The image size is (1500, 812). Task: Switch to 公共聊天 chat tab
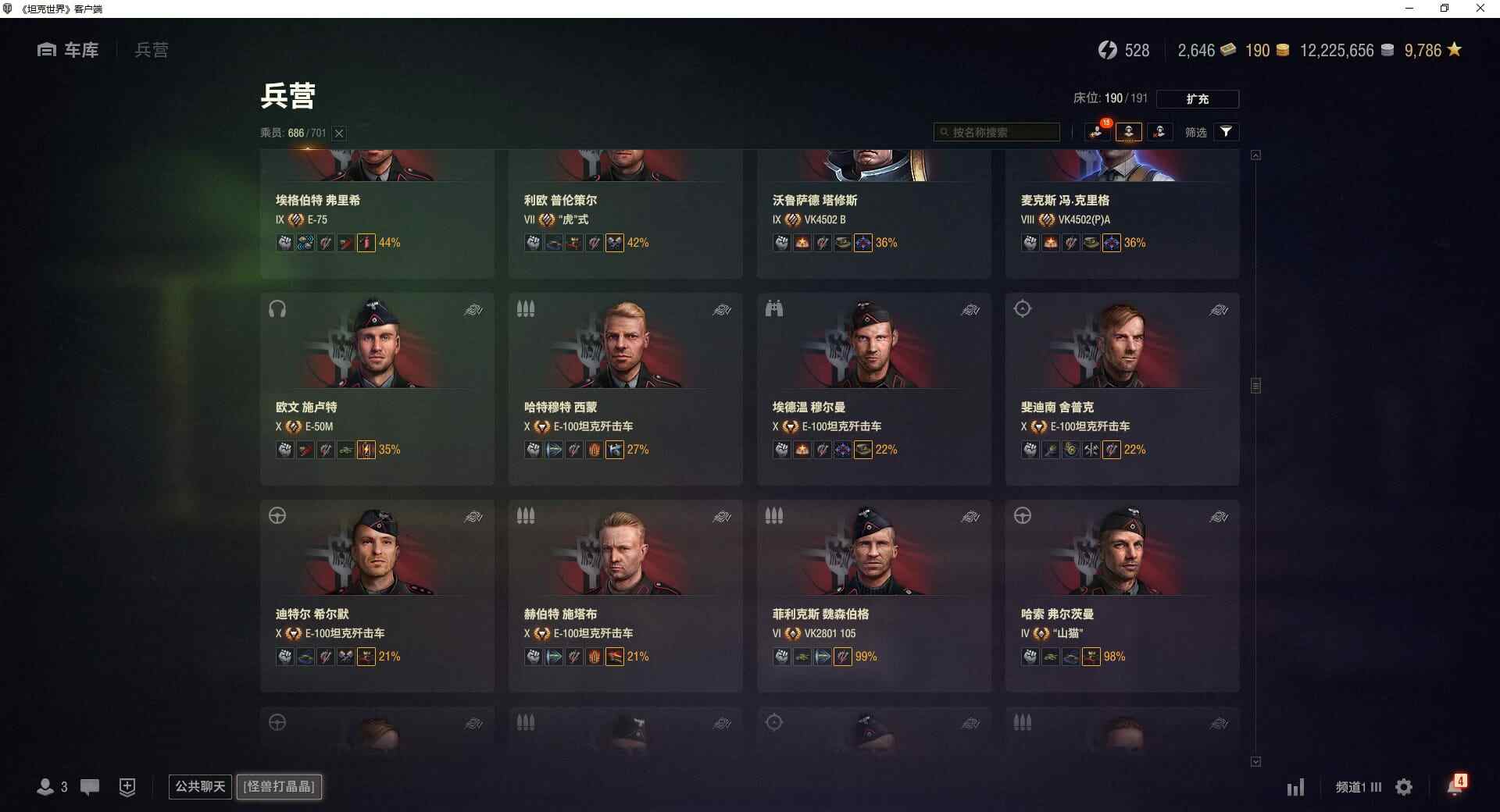[x=200, y=786]
